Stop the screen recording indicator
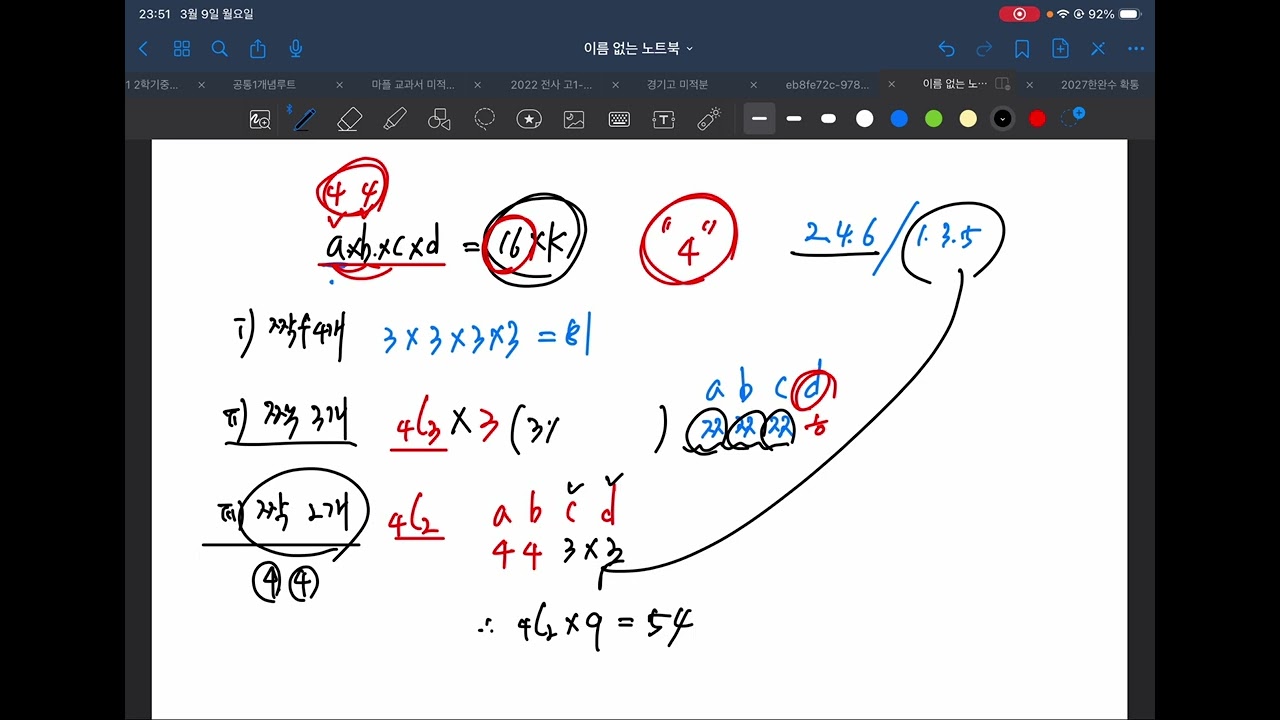The width and height of the screenshot is (1280, 720). (1019, 14)
